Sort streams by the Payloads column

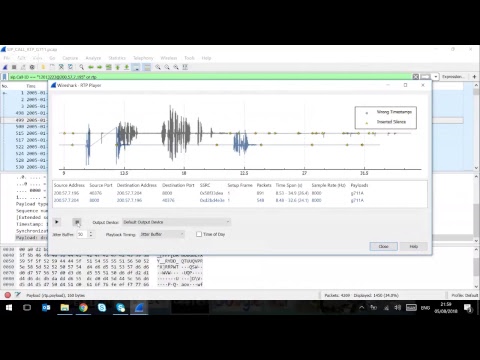point(359,185)
